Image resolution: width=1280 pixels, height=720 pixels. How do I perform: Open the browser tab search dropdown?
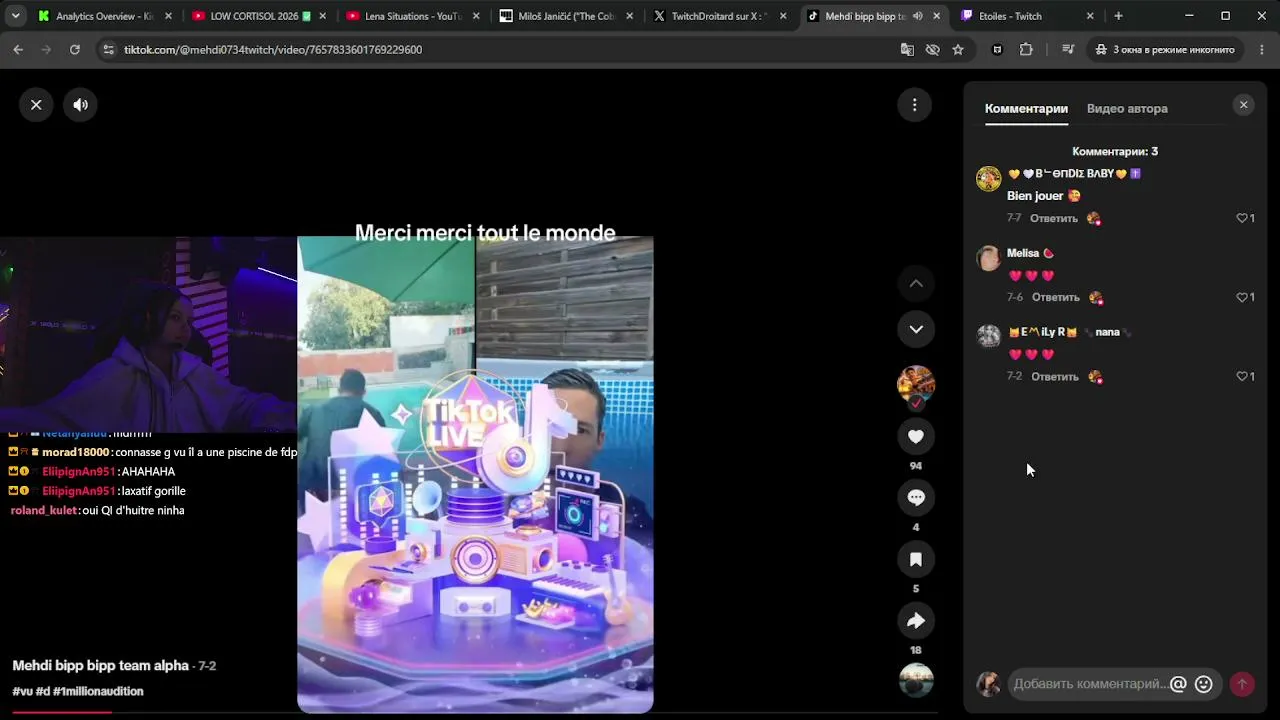pos(15,16)
